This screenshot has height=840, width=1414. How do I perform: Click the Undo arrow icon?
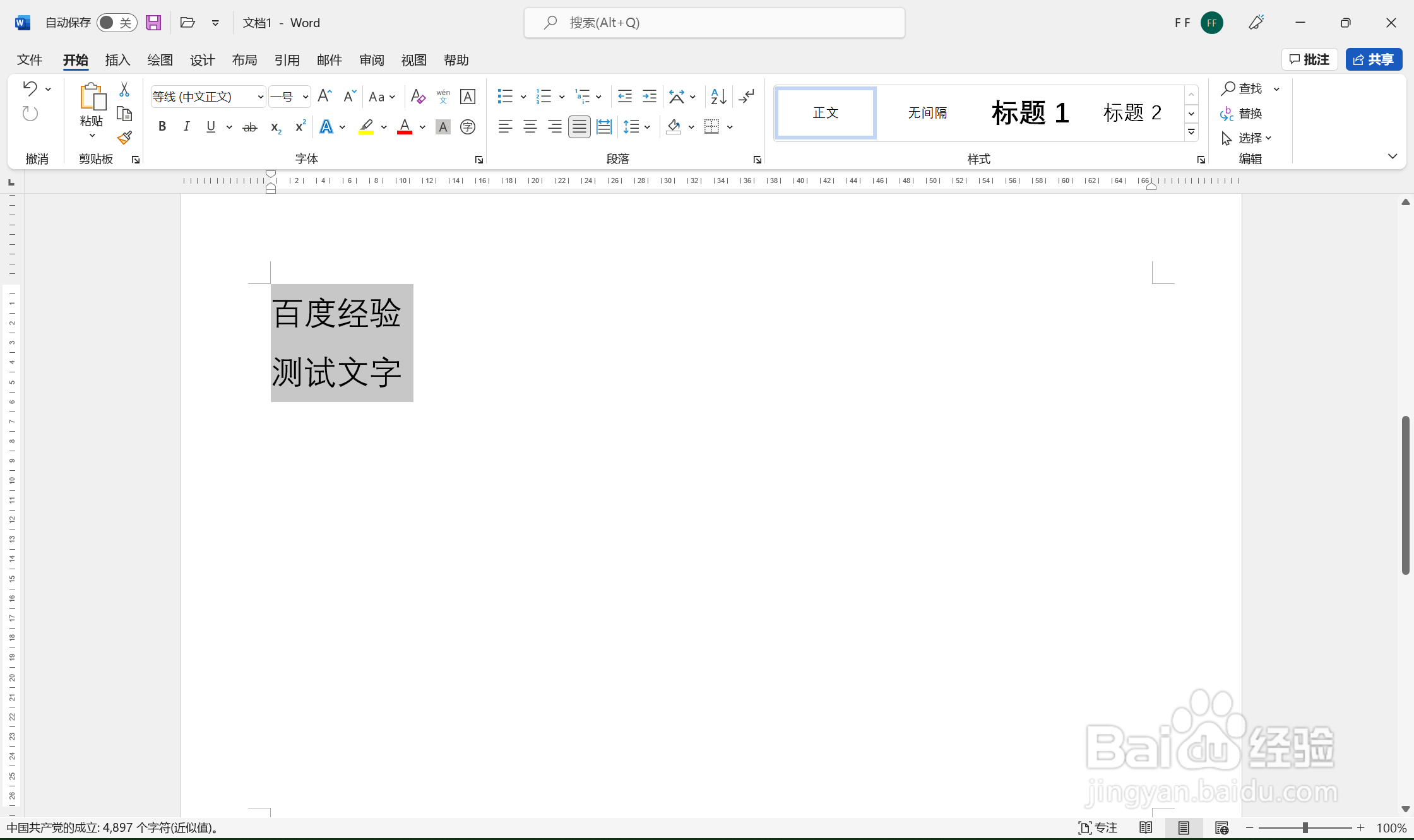coord(30,88)
